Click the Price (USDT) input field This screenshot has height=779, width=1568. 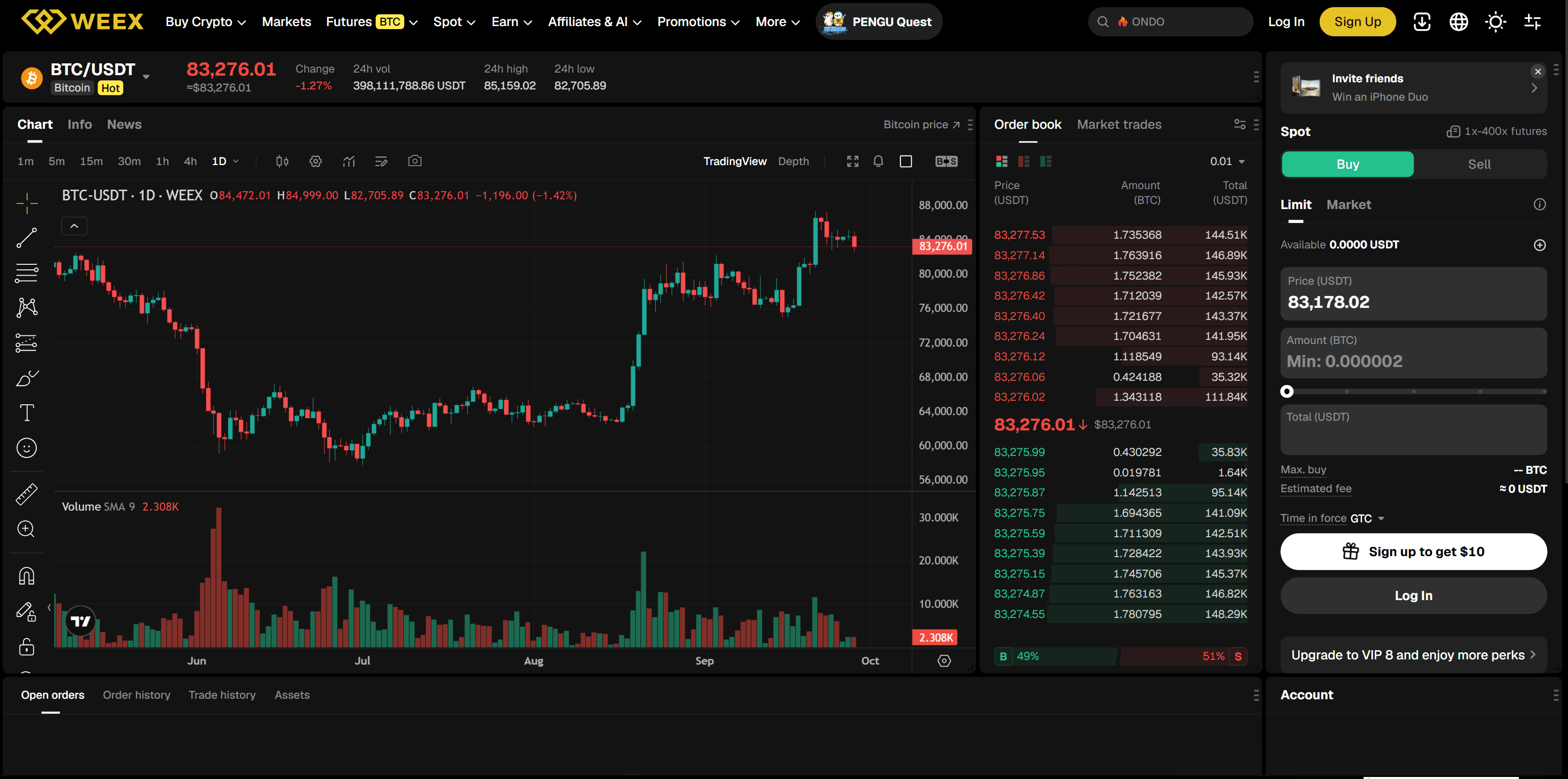pos(1413,293)
